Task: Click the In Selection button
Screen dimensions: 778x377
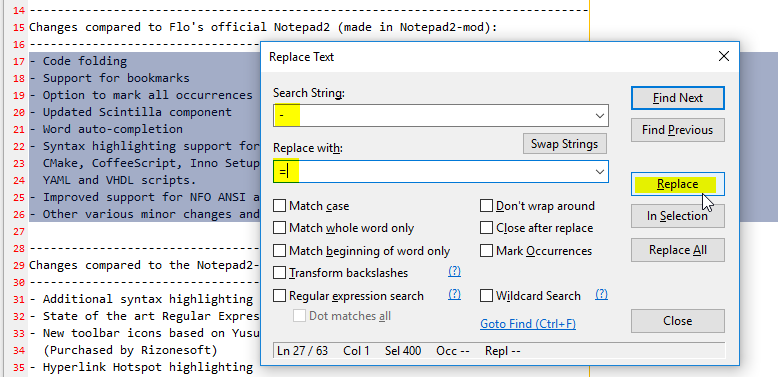Action: (x=677, y=216)
